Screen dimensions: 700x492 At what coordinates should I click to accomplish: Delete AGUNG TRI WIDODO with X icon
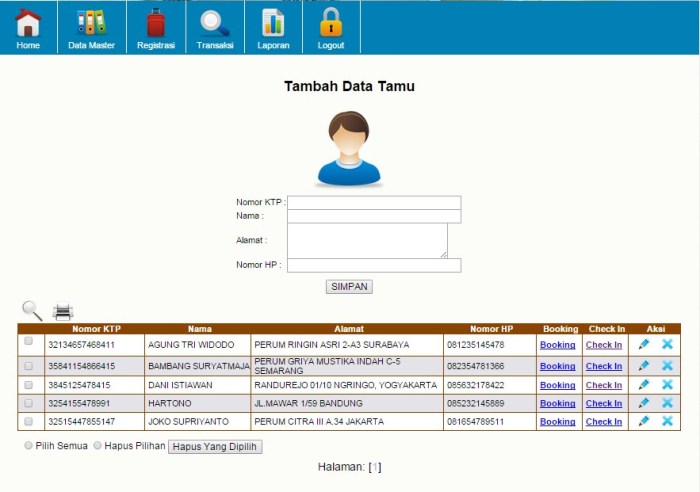[667, 344]
